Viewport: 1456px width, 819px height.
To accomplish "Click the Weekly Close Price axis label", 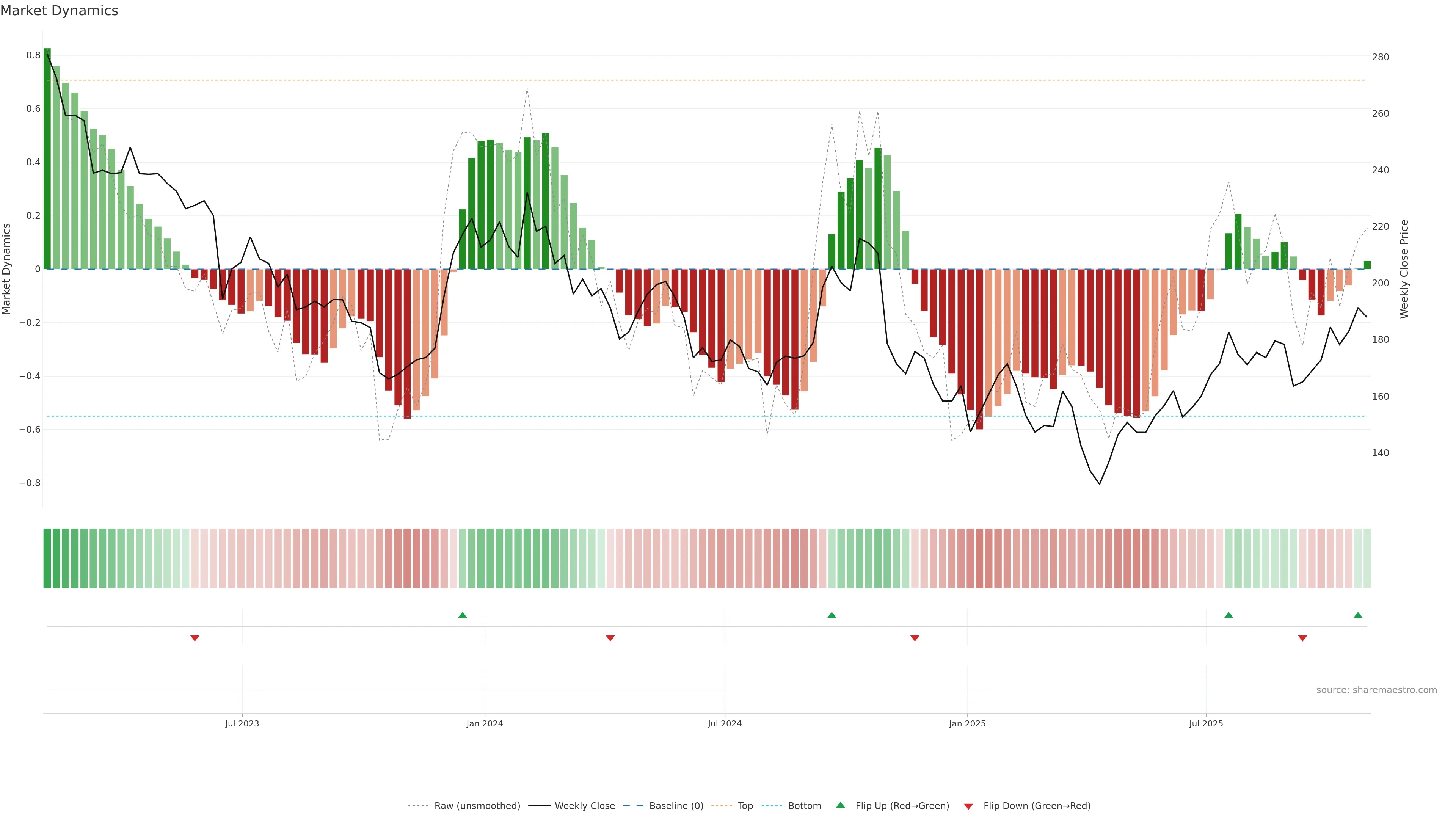I will point(1404,269).
